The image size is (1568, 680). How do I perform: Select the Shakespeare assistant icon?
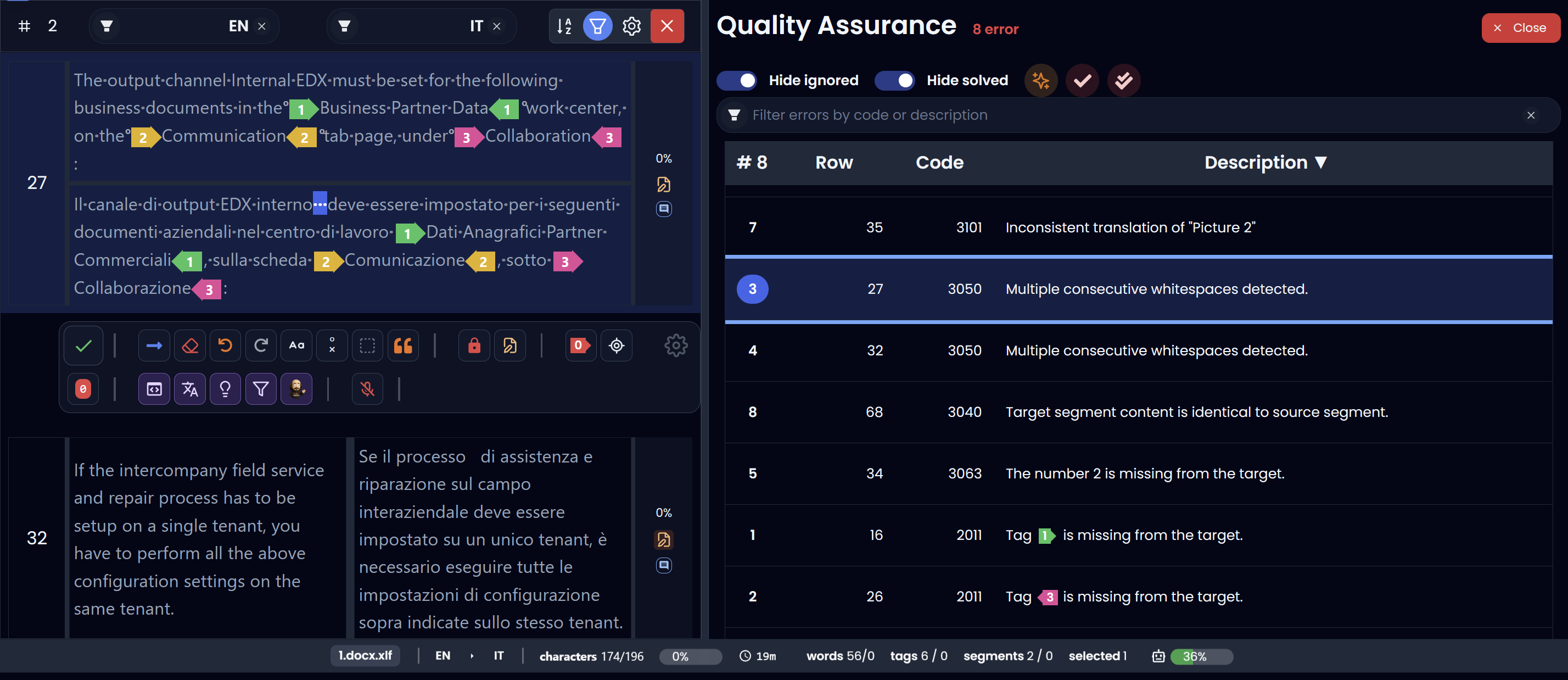(x=296, y=388)
